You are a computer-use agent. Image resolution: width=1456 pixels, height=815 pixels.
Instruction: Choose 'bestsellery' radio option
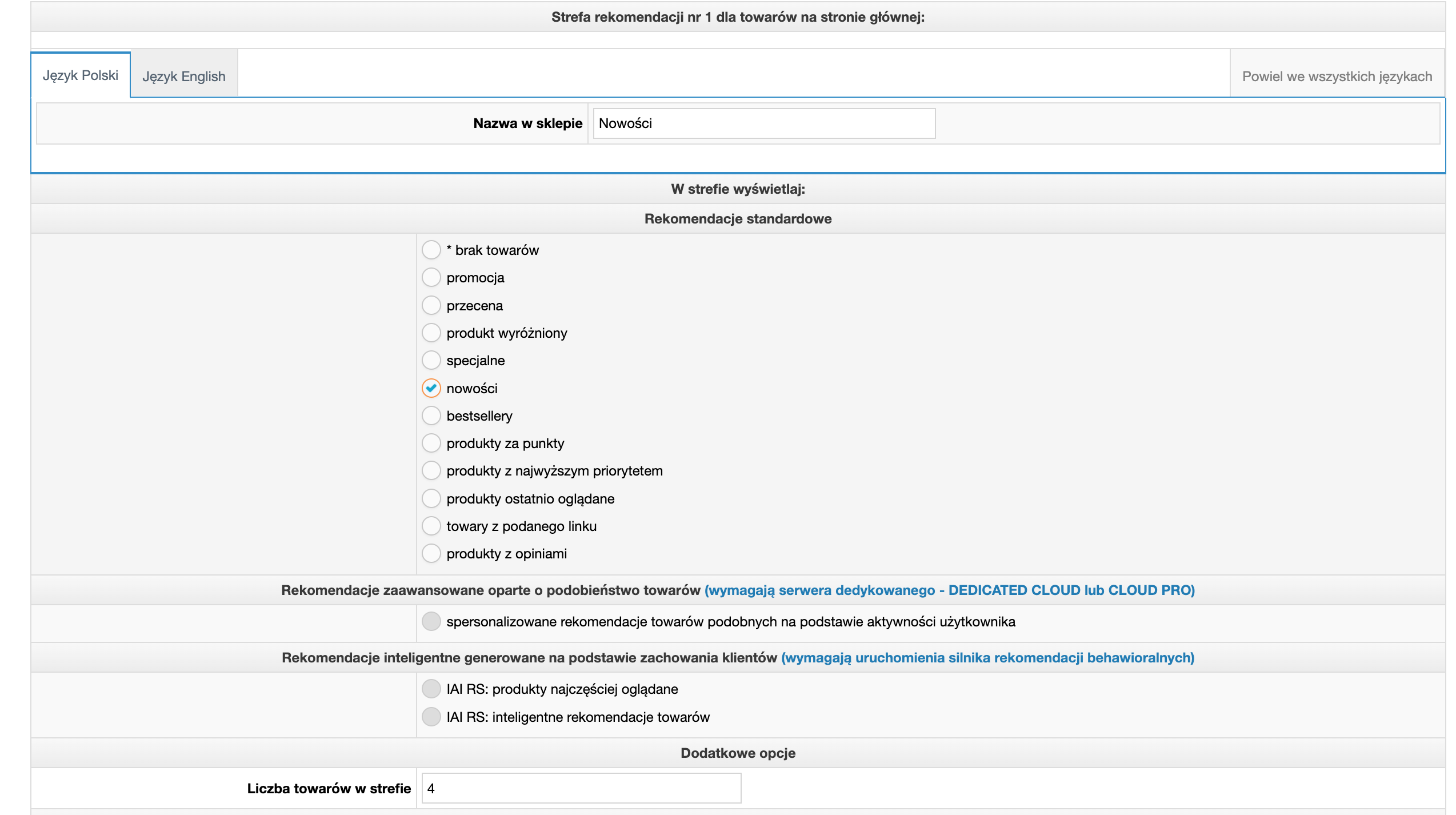click(x=431, y=416)
